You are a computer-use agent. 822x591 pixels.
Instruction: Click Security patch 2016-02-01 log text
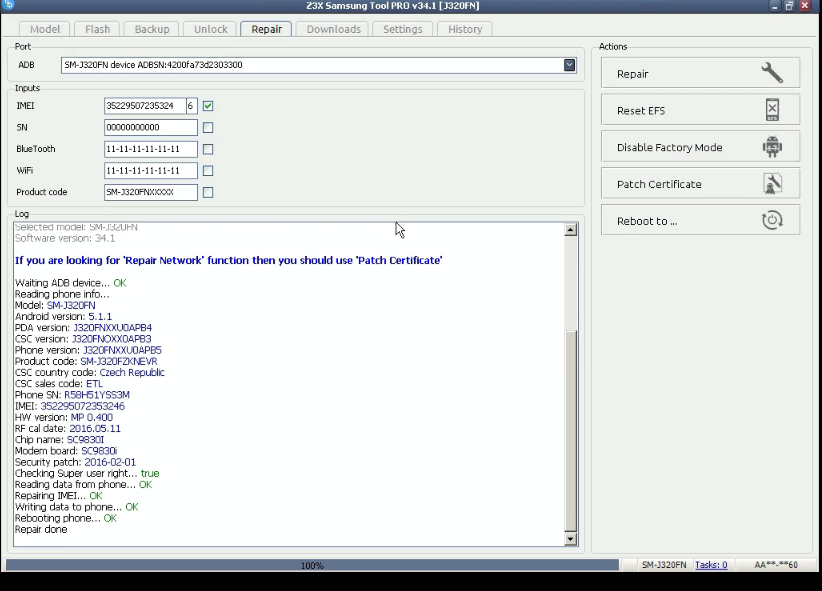tap(75, 462)
